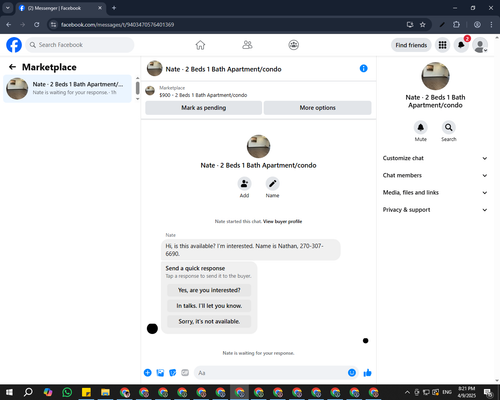The height and width of the screenshot is (400, 500).
Task: Click the Messenger browser tab
Action: point(60,8)
